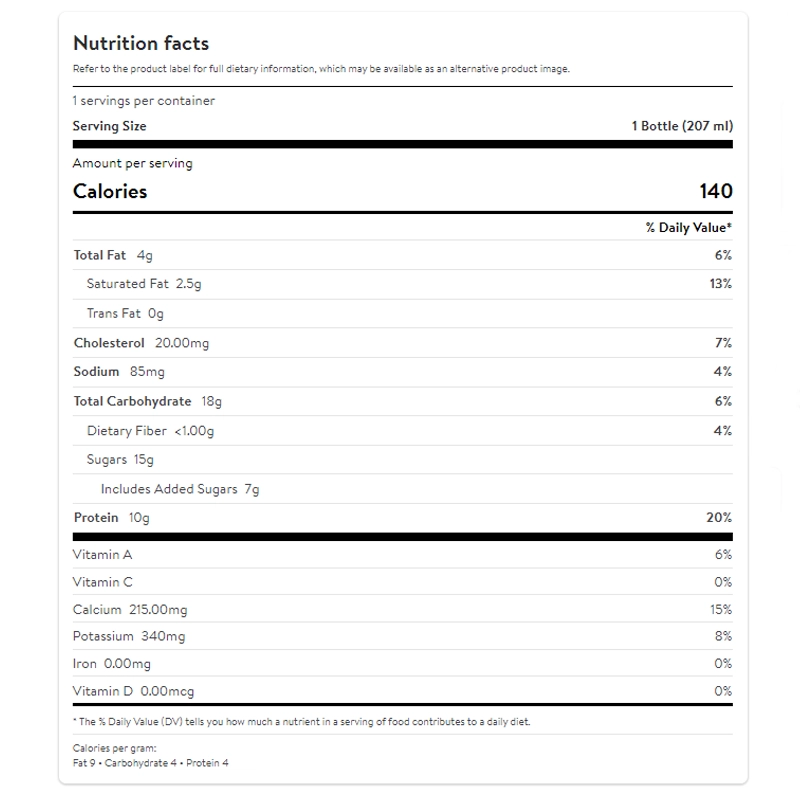
Task: Select the Dietary Fiber entry
Action: click(151, 431)
